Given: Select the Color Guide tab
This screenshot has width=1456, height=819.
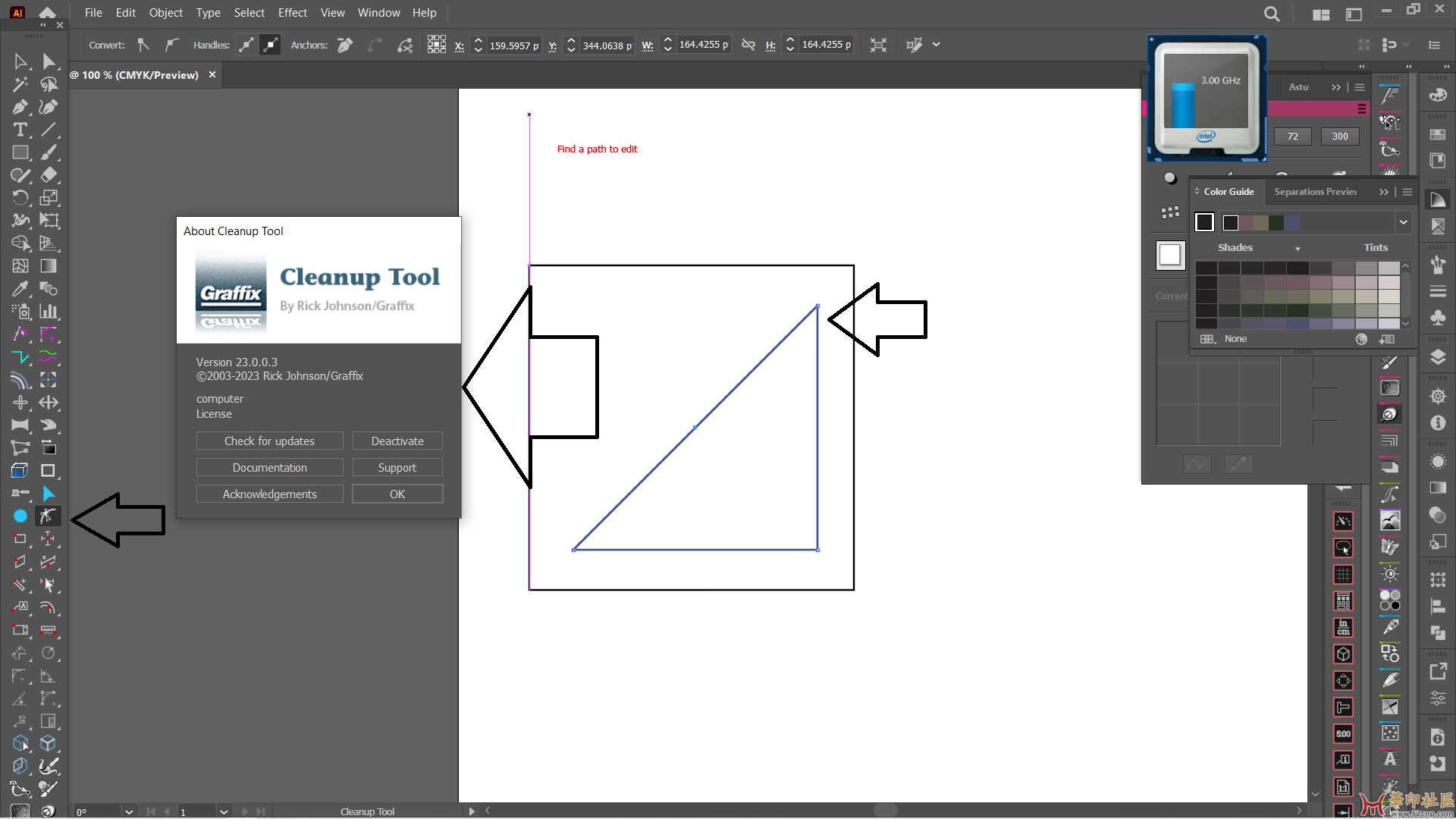Looking at the screenshot, I should (x=1228, y=192).
